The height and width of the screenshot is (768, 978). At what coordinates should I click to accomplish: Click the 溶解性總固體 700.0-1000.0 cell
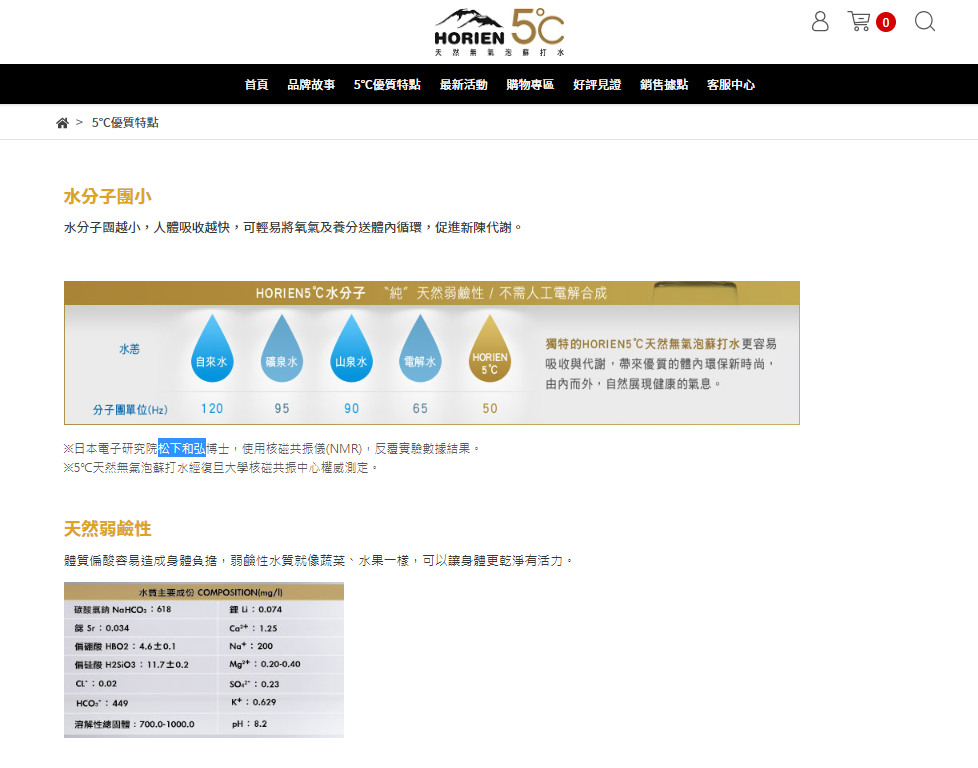134,724
